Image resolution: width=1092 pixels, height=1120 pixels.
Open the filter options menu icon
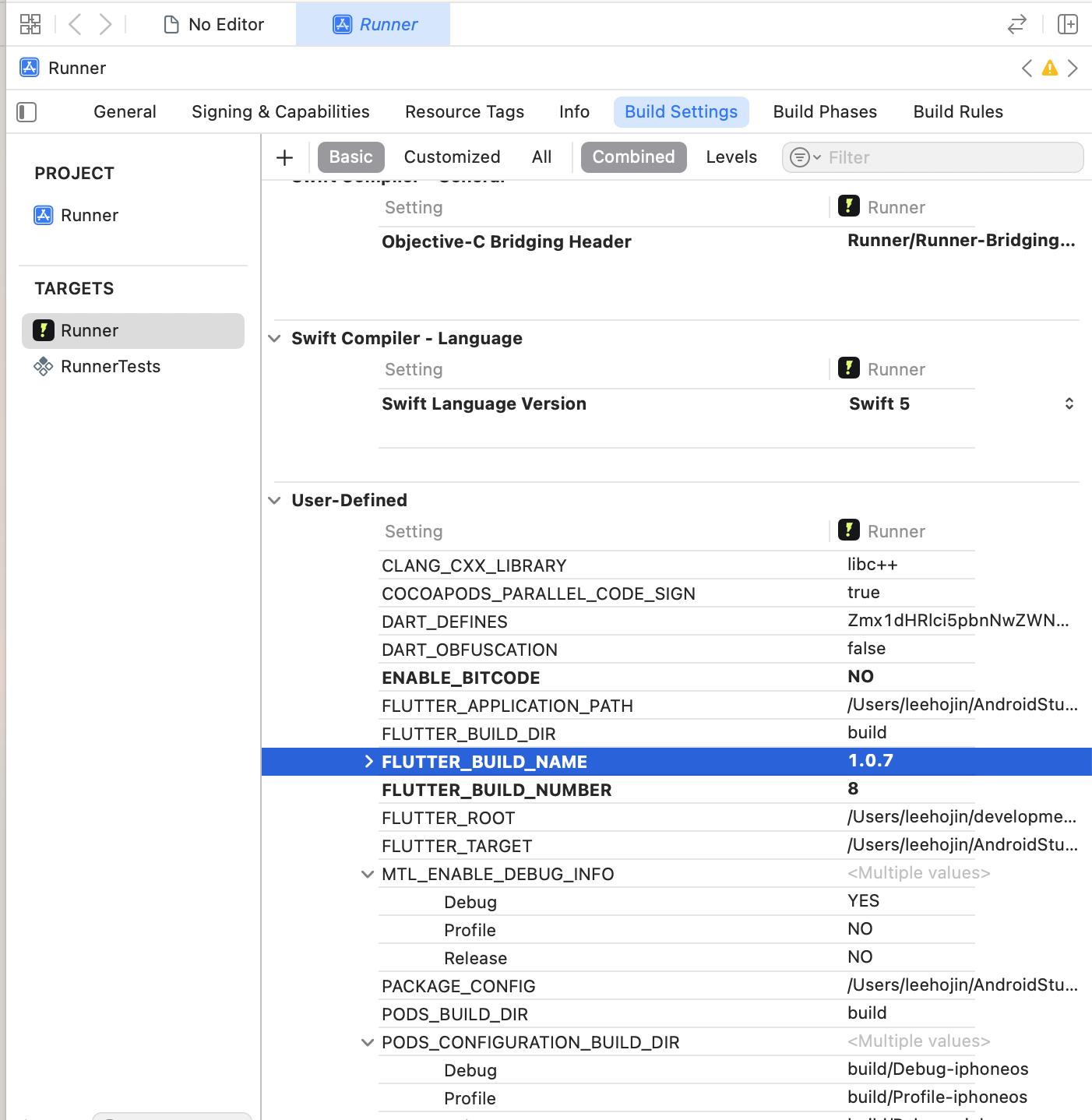click(805, 157)
